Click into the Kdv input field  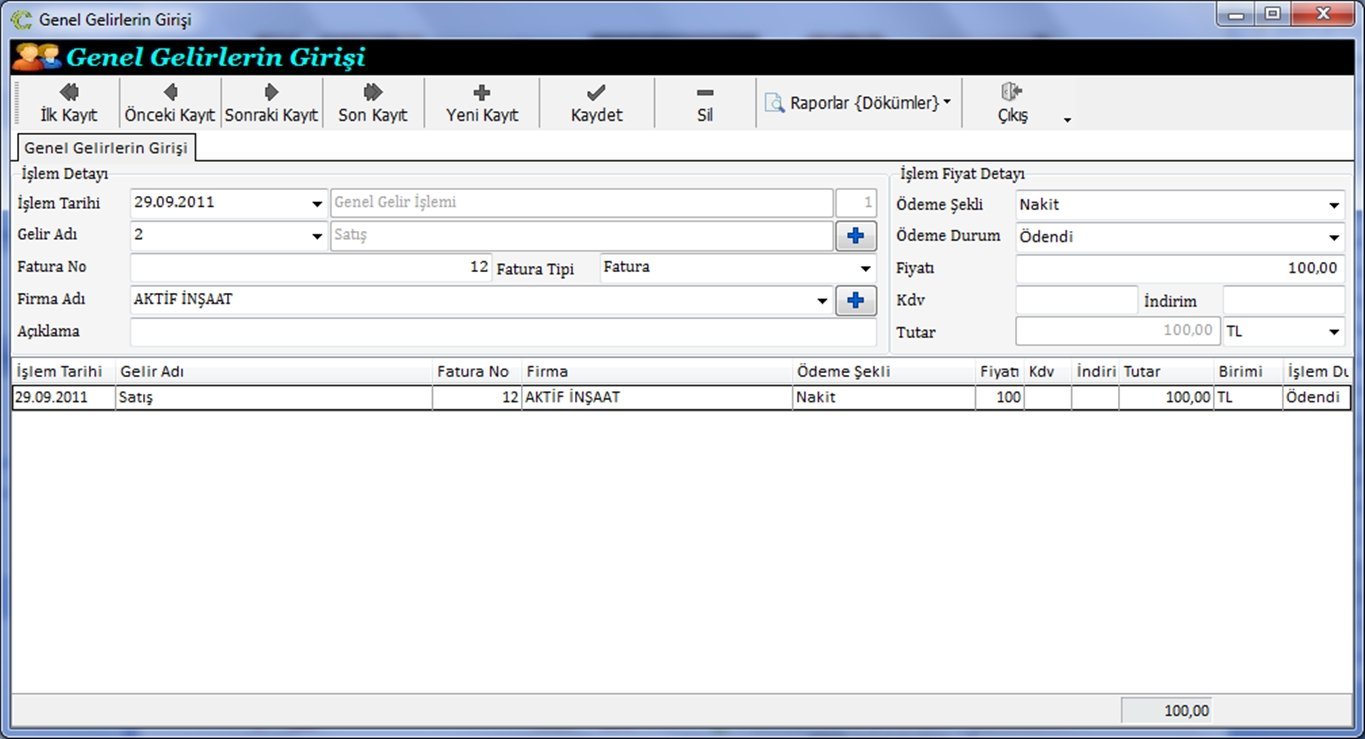click(x=1076, y=301)
